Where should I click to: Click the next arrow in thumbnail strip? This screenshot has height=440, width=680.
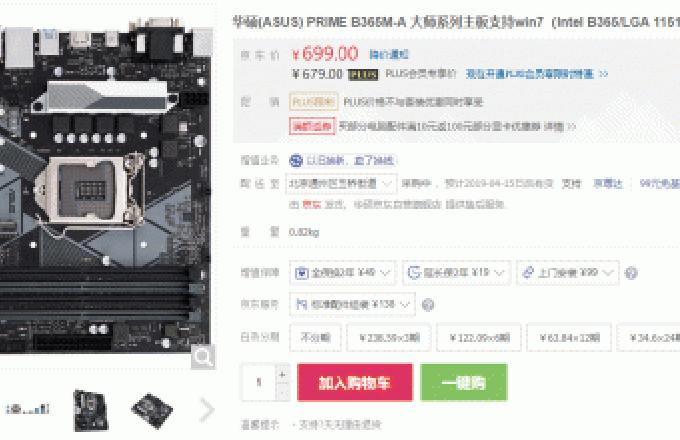point(207,410)
